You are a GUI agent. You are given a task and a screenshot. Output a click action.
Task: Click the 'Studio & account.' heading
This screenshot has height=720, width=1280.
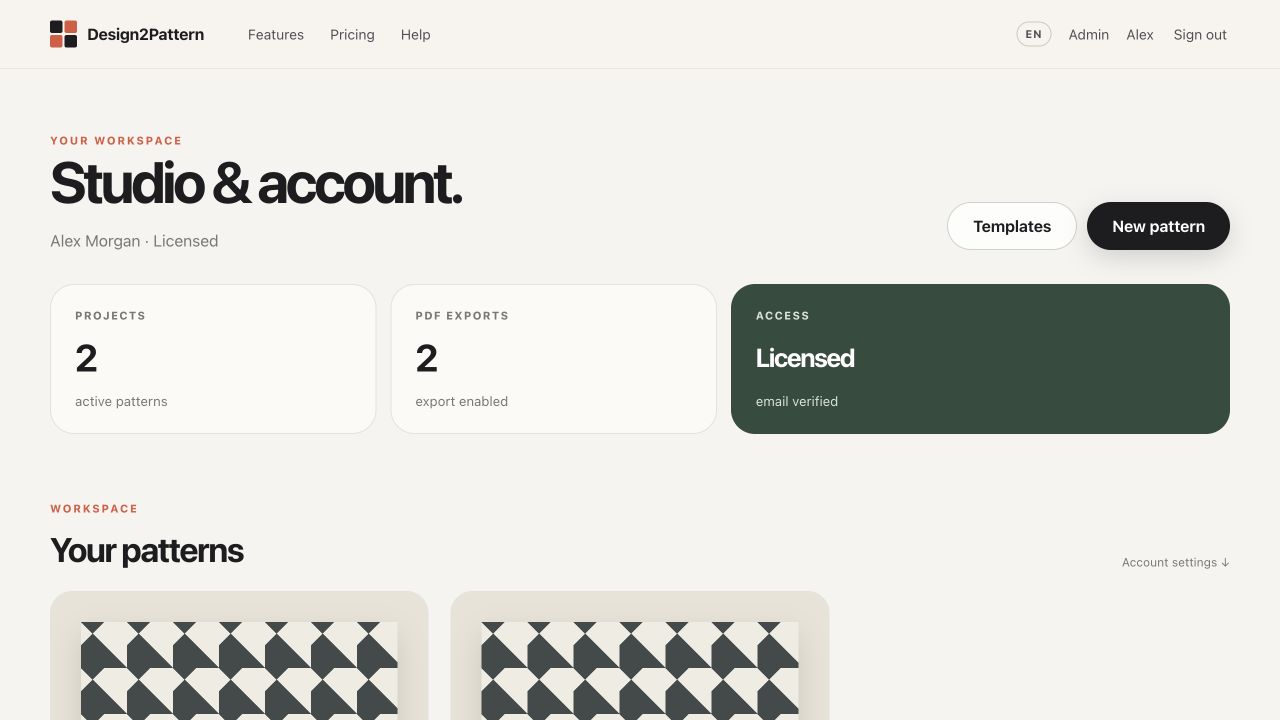pos(256,183)
